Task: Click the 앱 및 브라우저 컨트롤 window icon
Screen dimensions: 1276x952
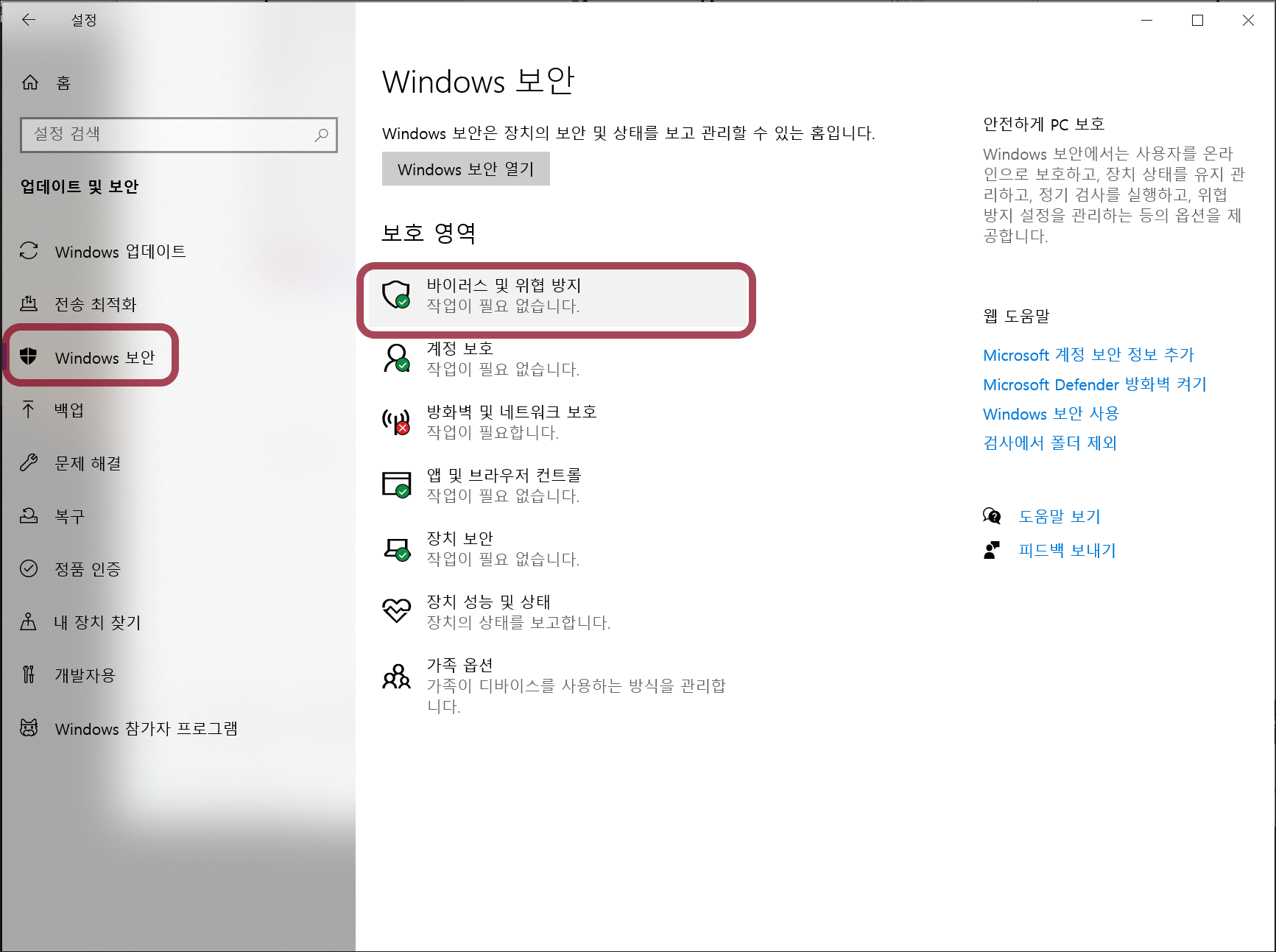Action: tap(396, 484)
